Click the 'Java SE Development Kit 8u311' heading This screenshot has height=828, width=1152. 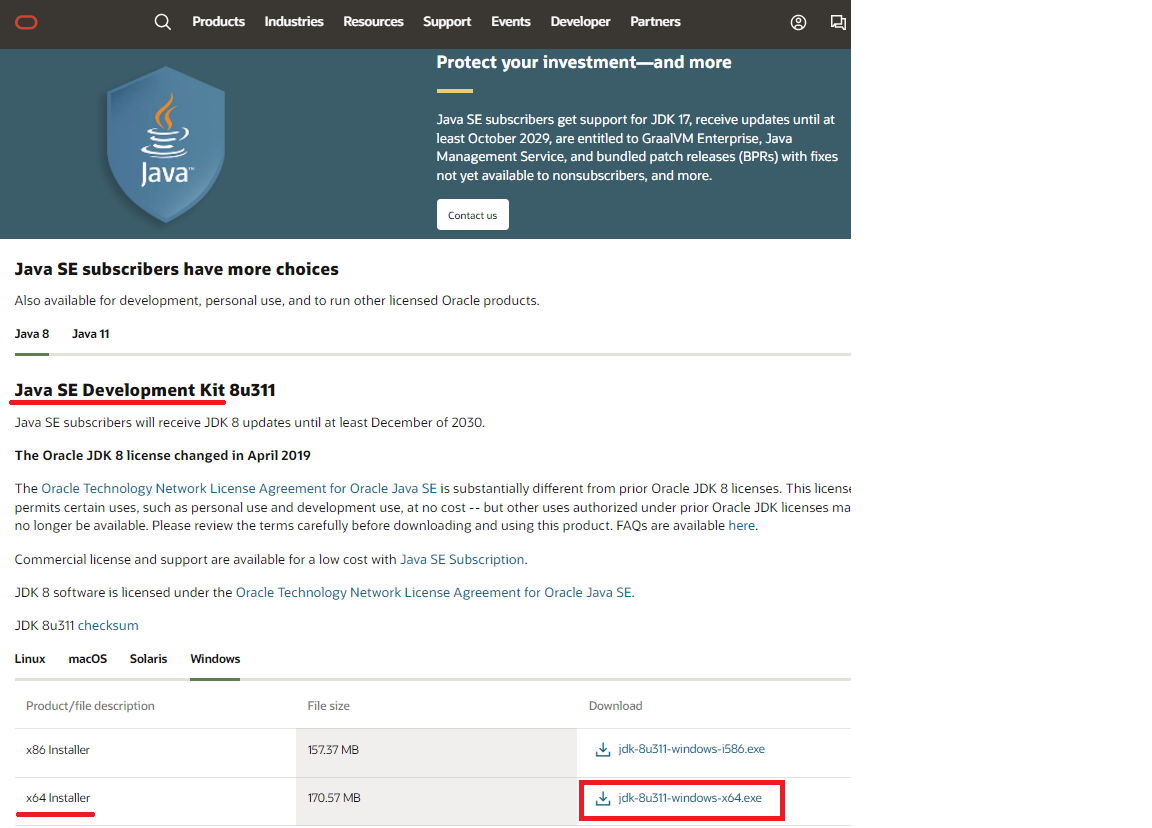click(x=145, y=390)
